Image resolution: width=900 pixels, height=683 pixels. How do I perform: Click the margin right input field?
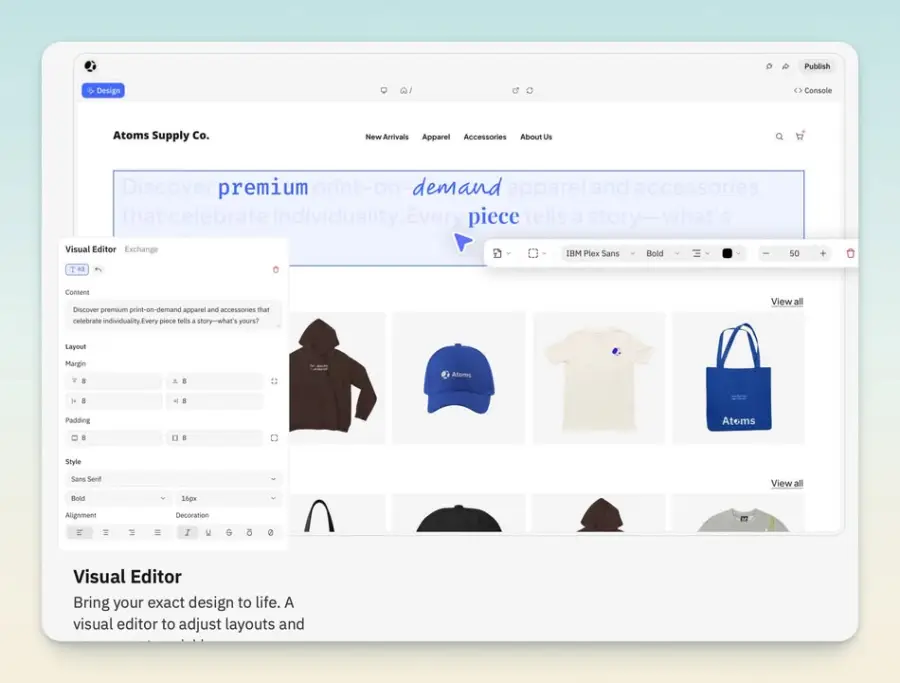[x=215, y=401]
